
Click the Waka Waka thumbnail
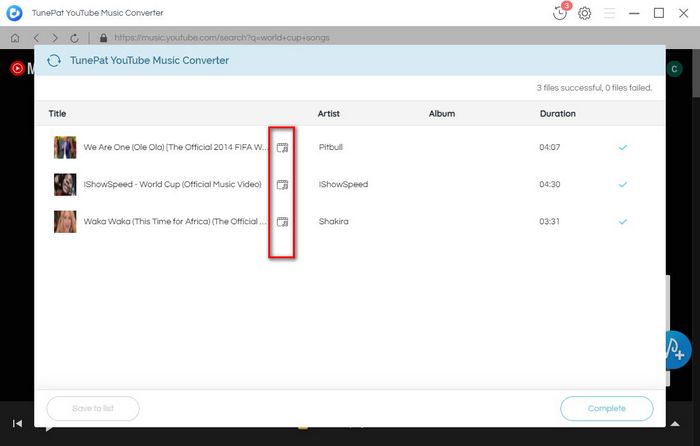click(65, 221)
